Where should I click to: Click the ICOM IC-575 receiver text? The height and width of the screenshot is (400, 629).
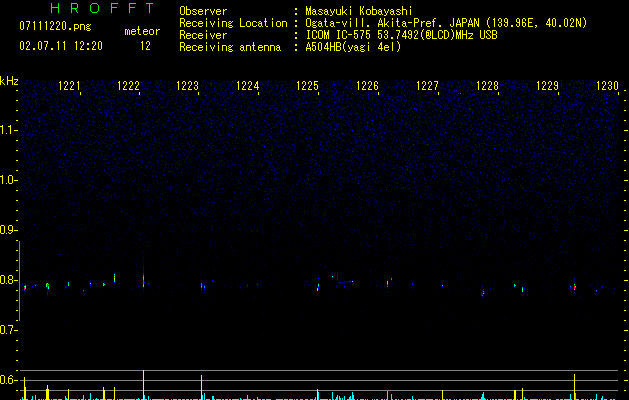[x=402, y=35]
